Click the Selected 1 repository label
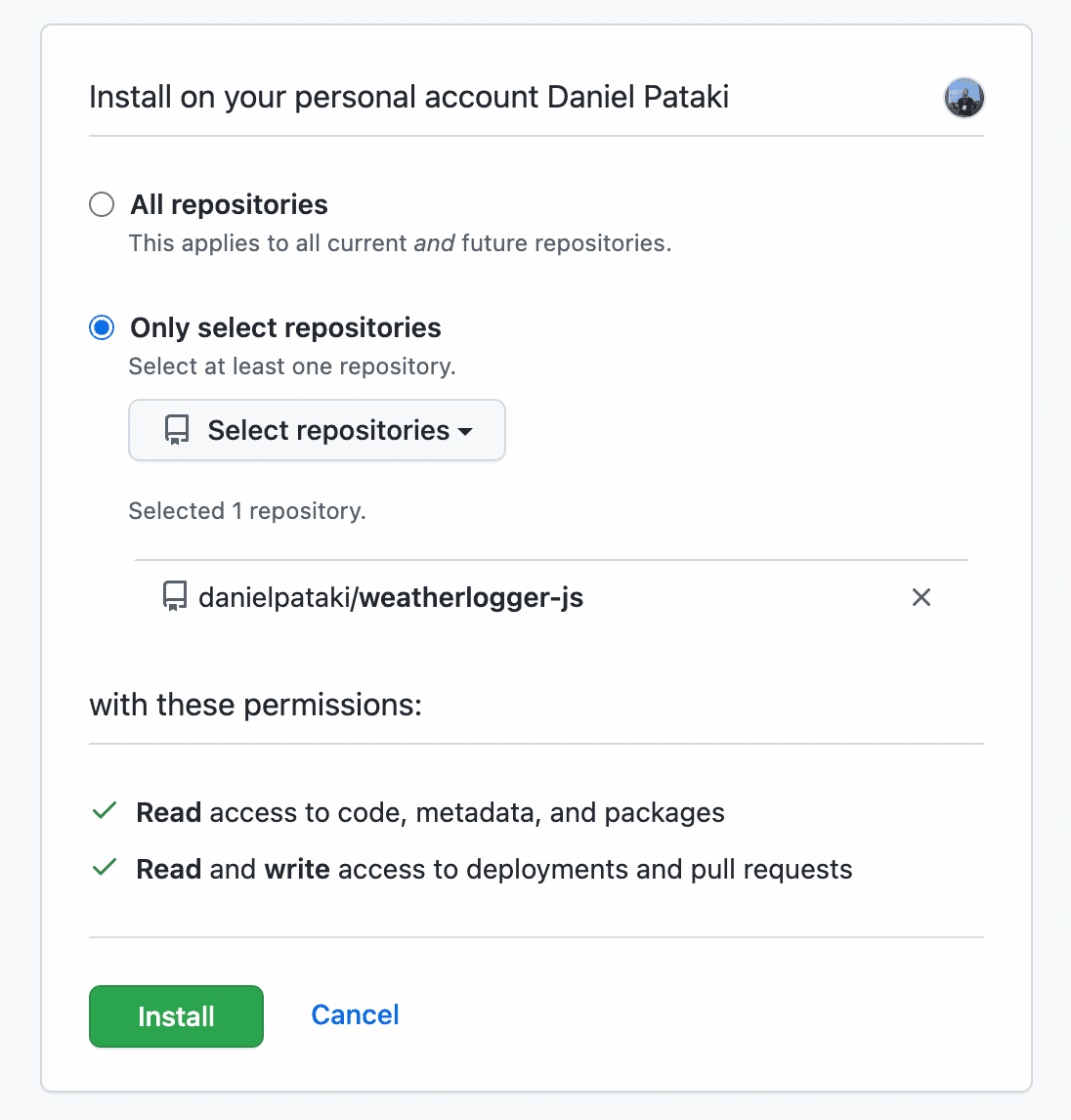Image resolution: width=1071 pixels, height=1120 pixels. tap(247, 510)
